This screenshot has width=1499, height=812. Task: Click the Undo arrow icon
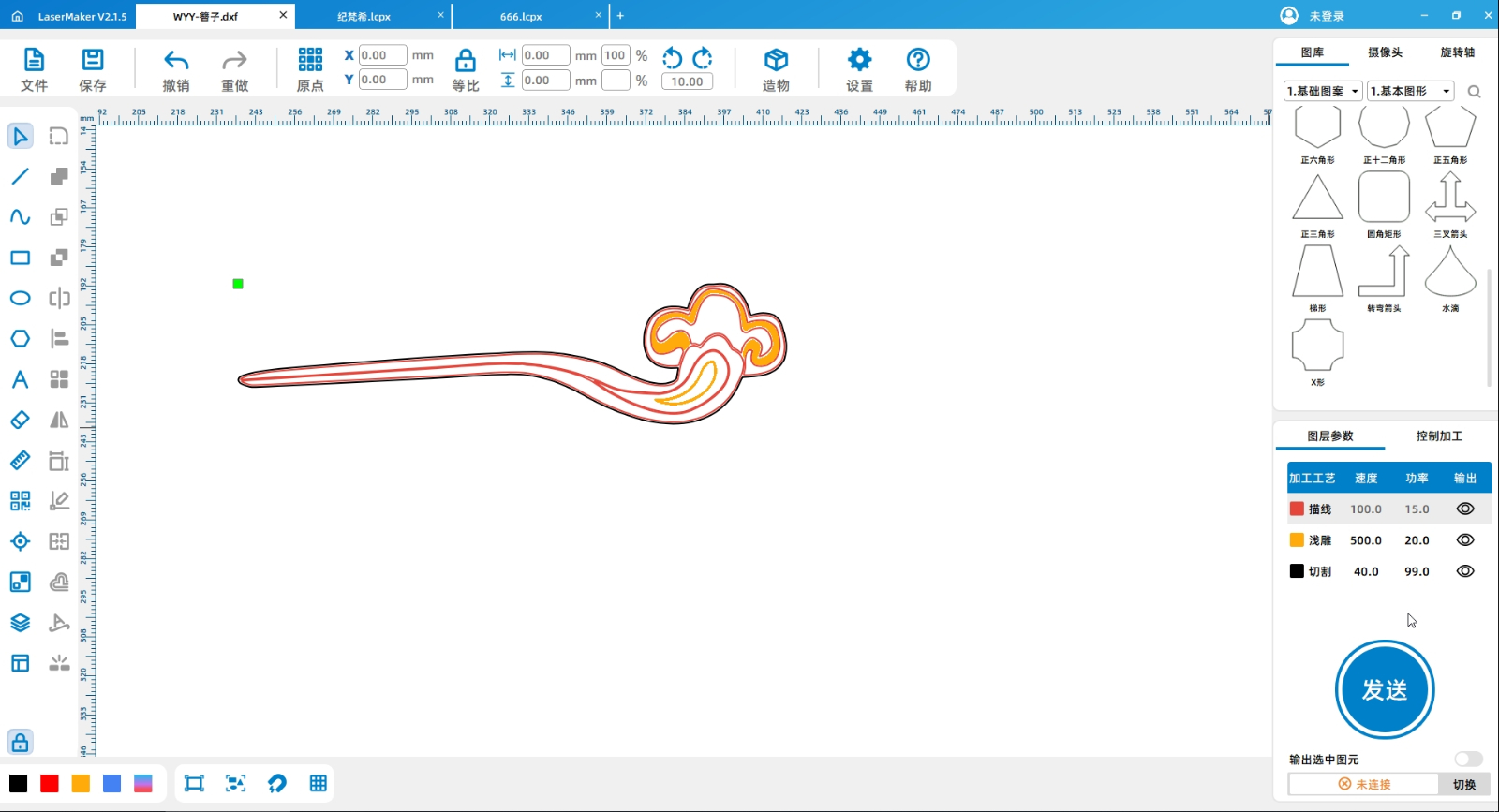pyautogui.click(x=176, y=61)
